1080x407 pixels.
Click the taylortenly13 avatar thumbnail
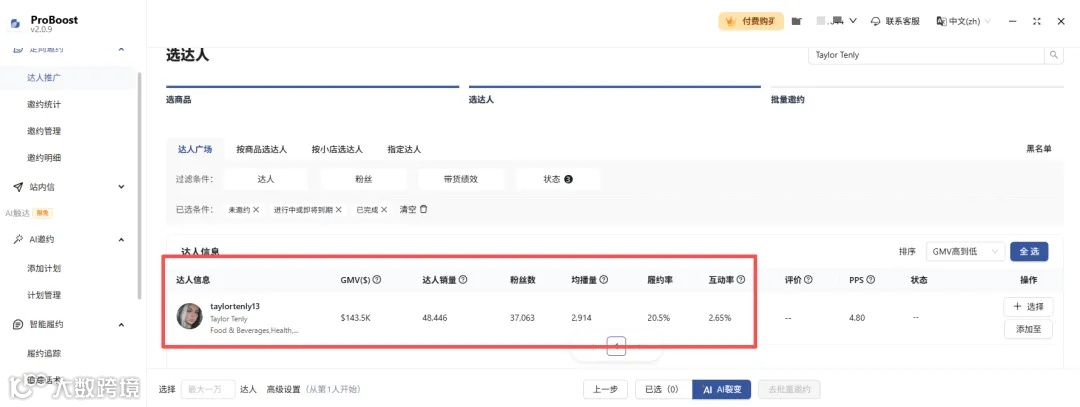(x=189, y=316)
